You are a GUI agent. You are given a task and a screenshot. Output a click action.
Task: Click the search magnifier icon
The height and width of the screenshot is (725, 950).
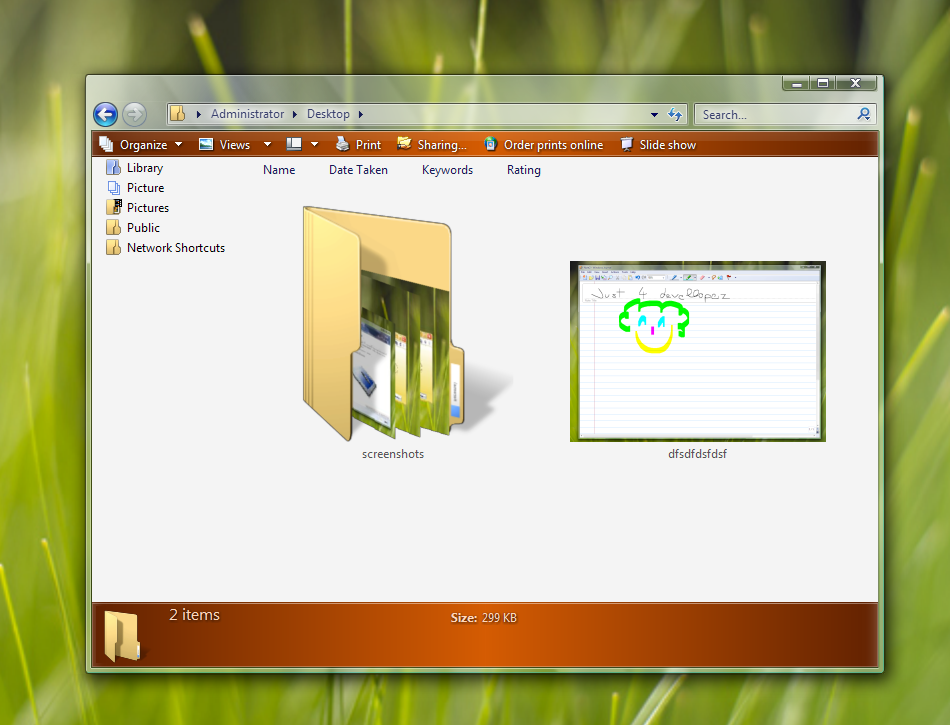(864, 114)
